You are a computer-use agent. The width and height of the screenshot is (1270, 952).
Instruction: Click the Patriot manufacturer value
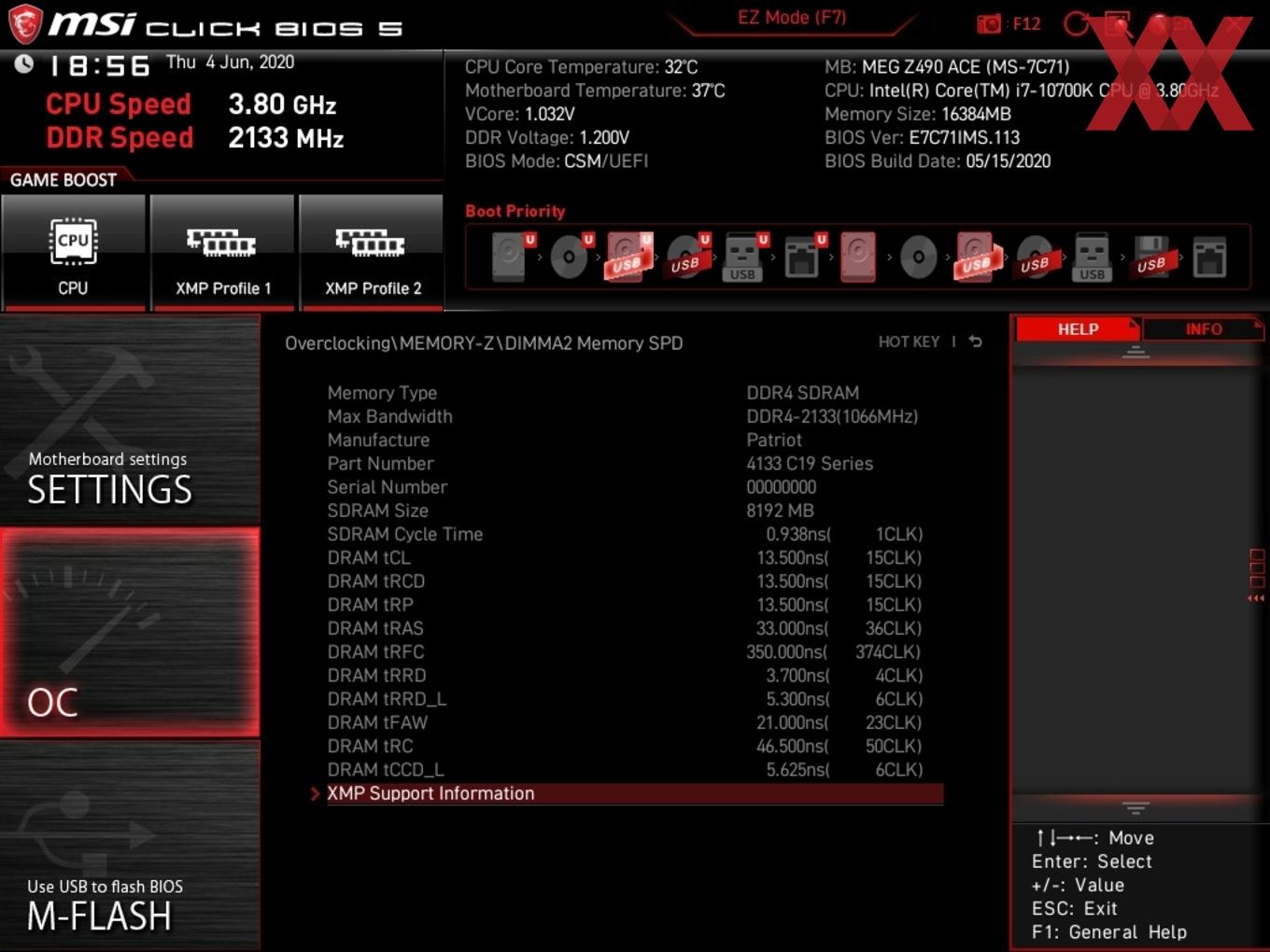774,440
